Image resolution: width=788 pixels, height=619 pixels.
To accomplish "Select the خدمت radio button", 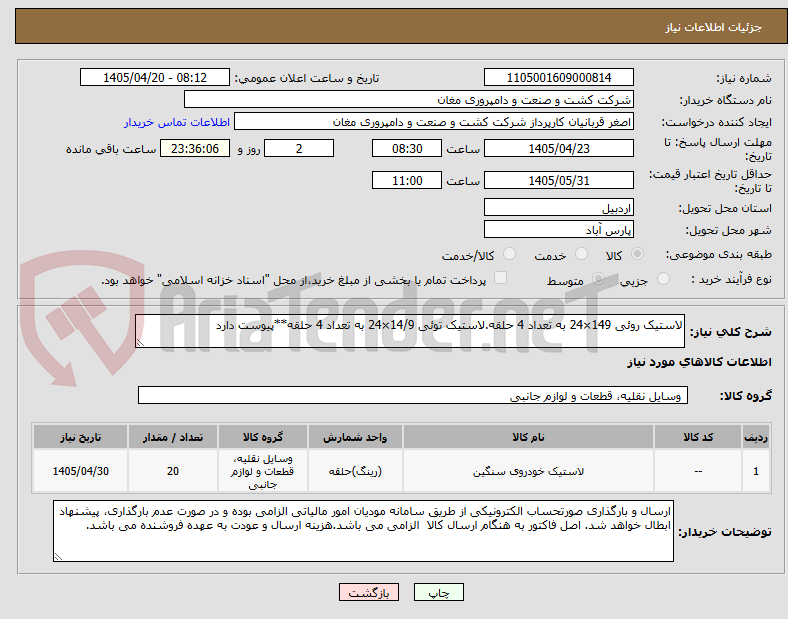I will click(581, 254).
